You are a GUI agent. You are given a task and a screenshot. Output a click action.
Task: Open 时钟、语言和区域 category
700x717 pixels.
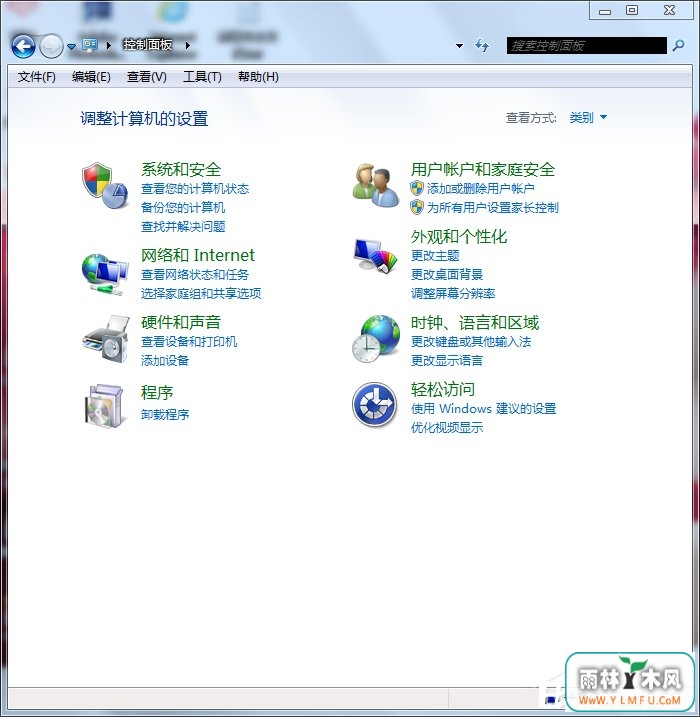(x=475, y=322)
